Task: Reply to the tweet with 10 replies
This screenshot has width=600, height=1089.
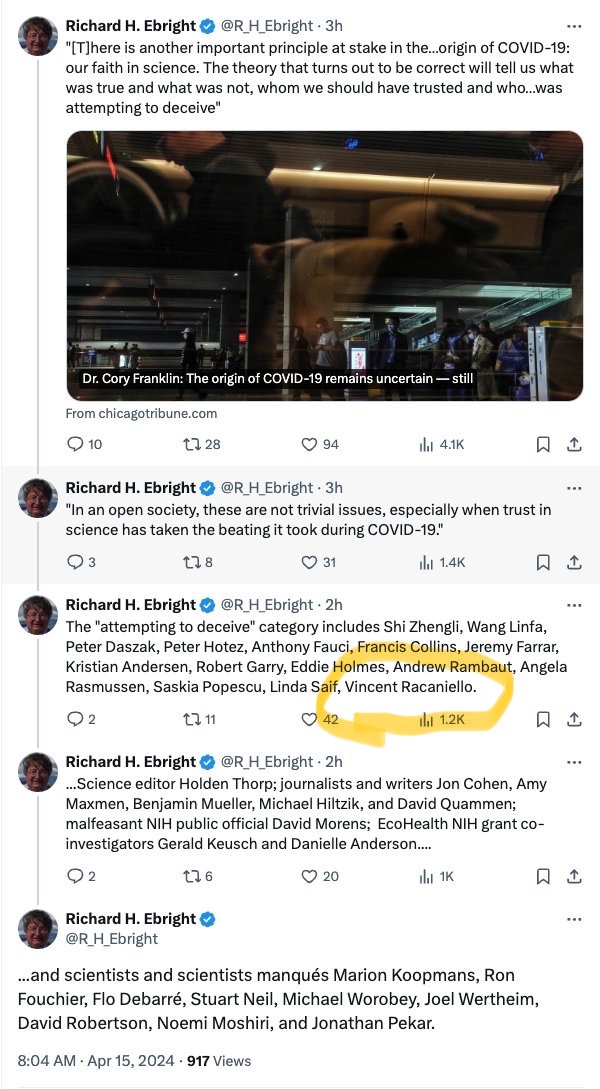Action: pos(75,444)
